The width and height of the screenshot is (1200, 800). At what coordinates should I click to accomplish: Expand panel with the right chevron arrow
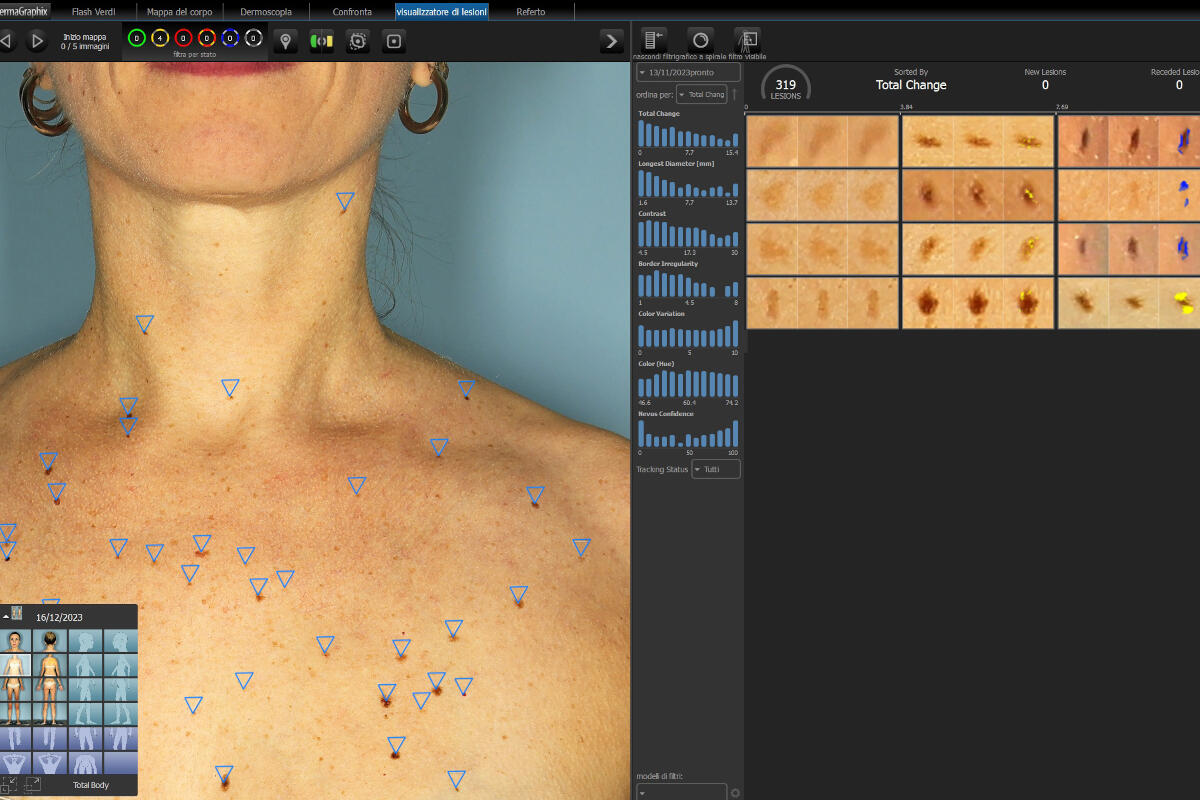(611, 41)
